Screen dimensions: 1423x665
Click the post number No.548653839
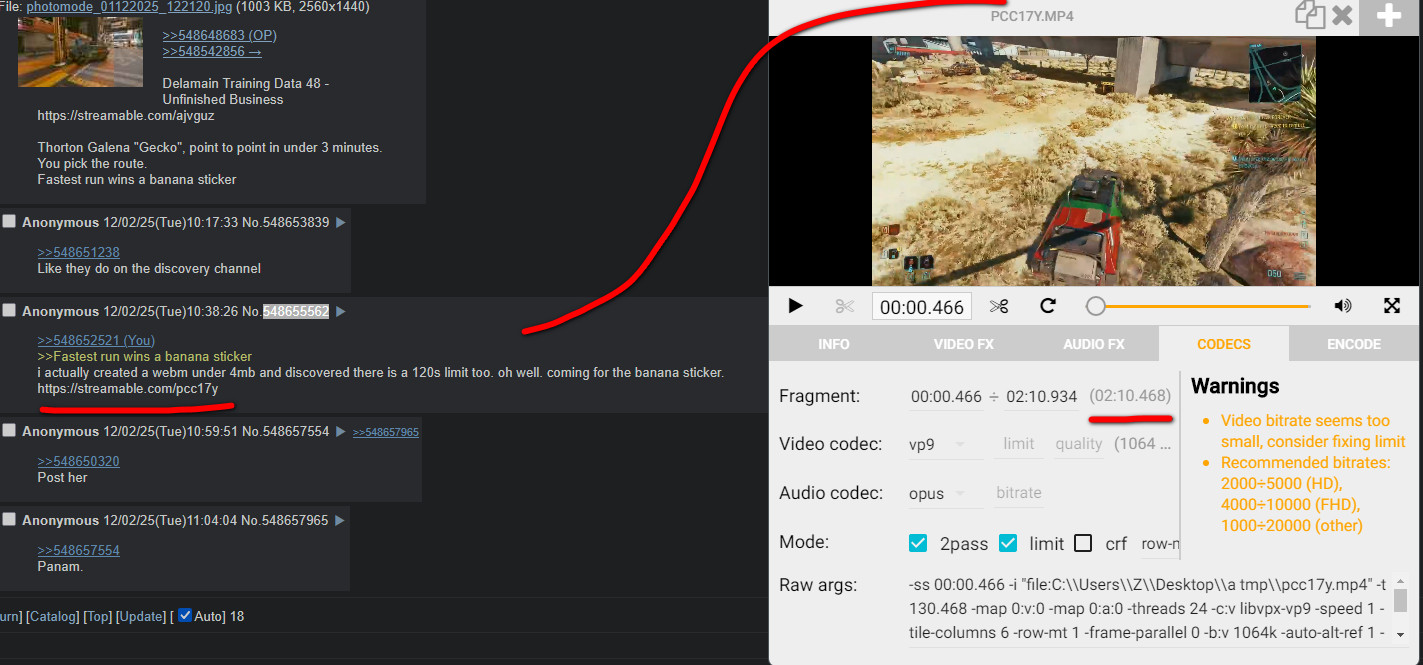tap(285, 222)
